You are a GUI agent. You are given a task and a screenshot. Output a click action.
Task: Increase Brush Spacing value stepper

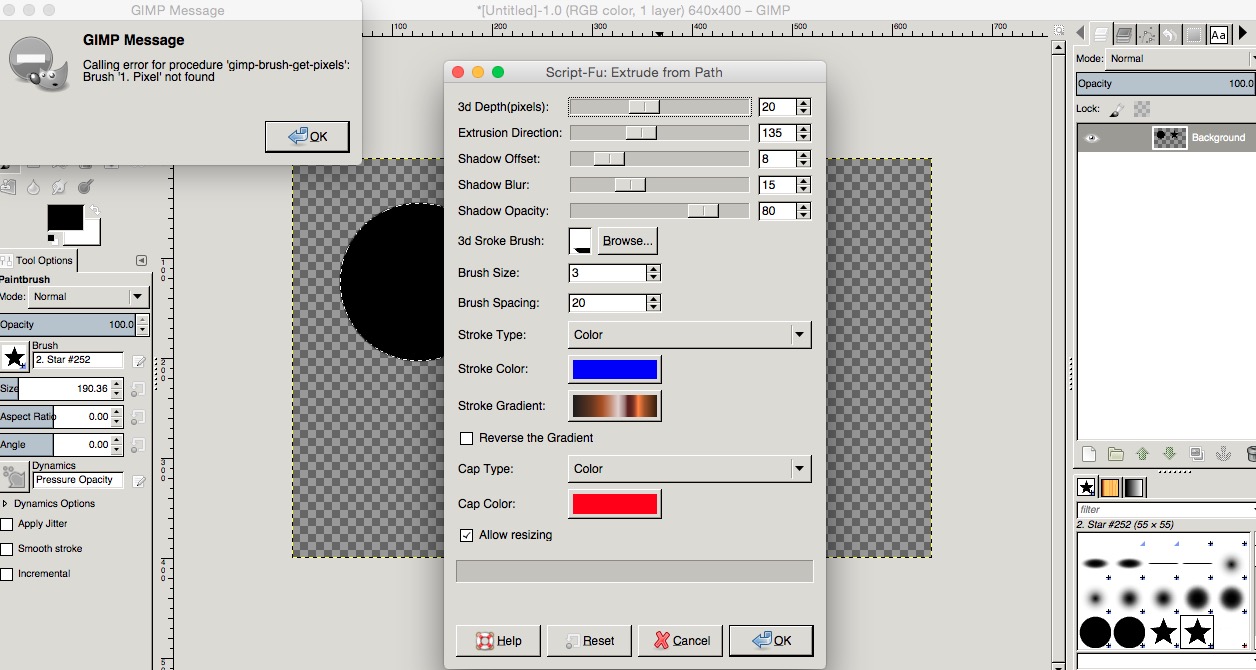click(x=654, y=298)
